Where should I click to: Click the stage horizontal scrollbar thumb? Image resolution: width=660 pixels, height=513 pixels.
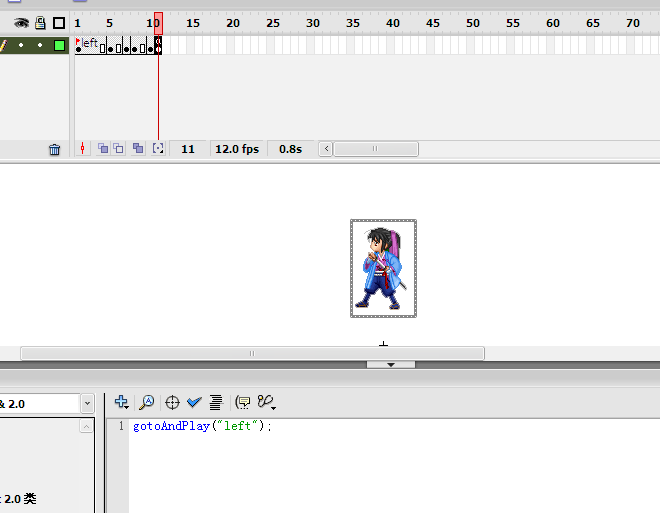(x=252, y=354)
